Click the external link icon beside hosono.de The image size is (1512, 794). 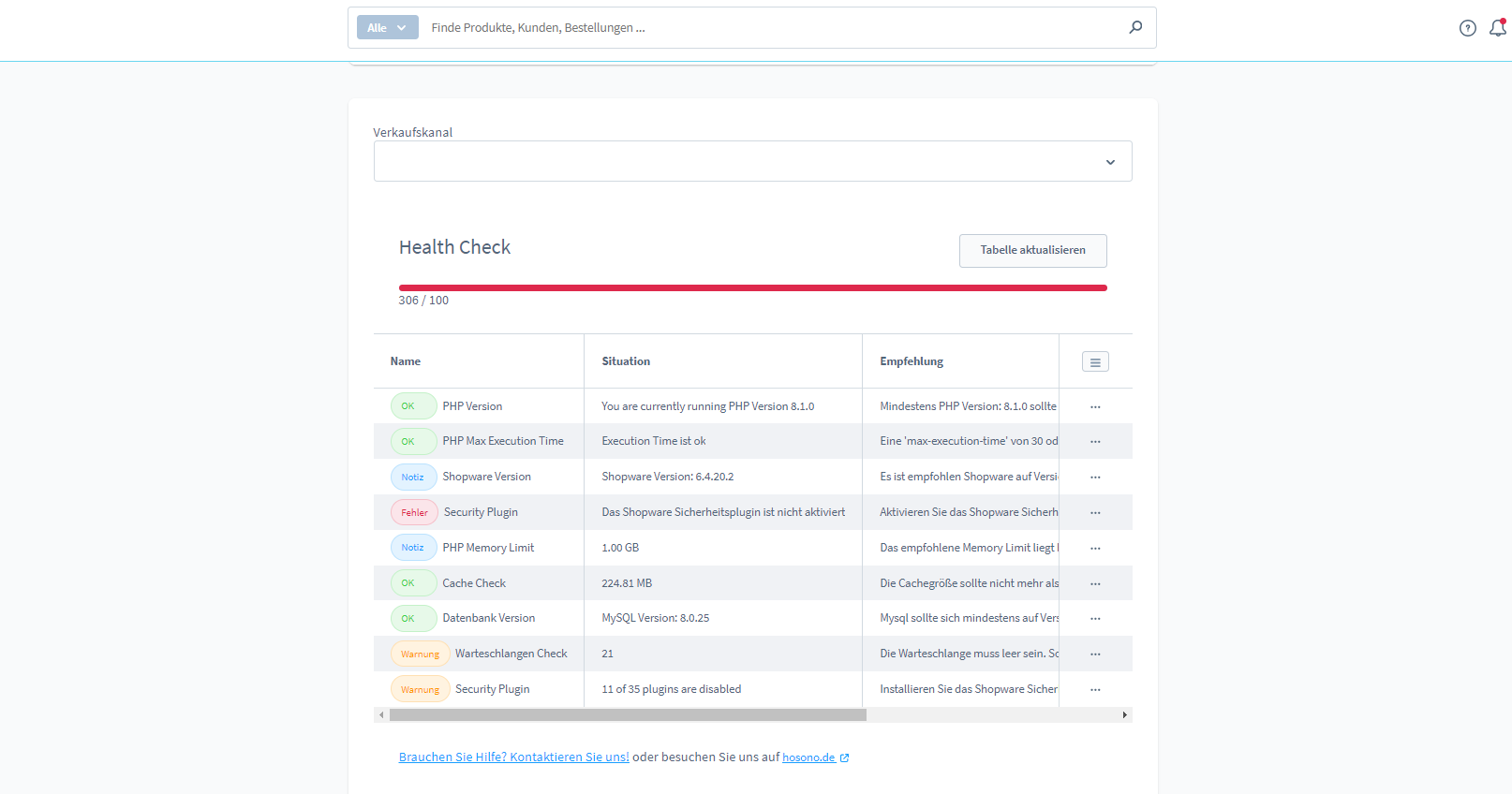tap(845, 758)
